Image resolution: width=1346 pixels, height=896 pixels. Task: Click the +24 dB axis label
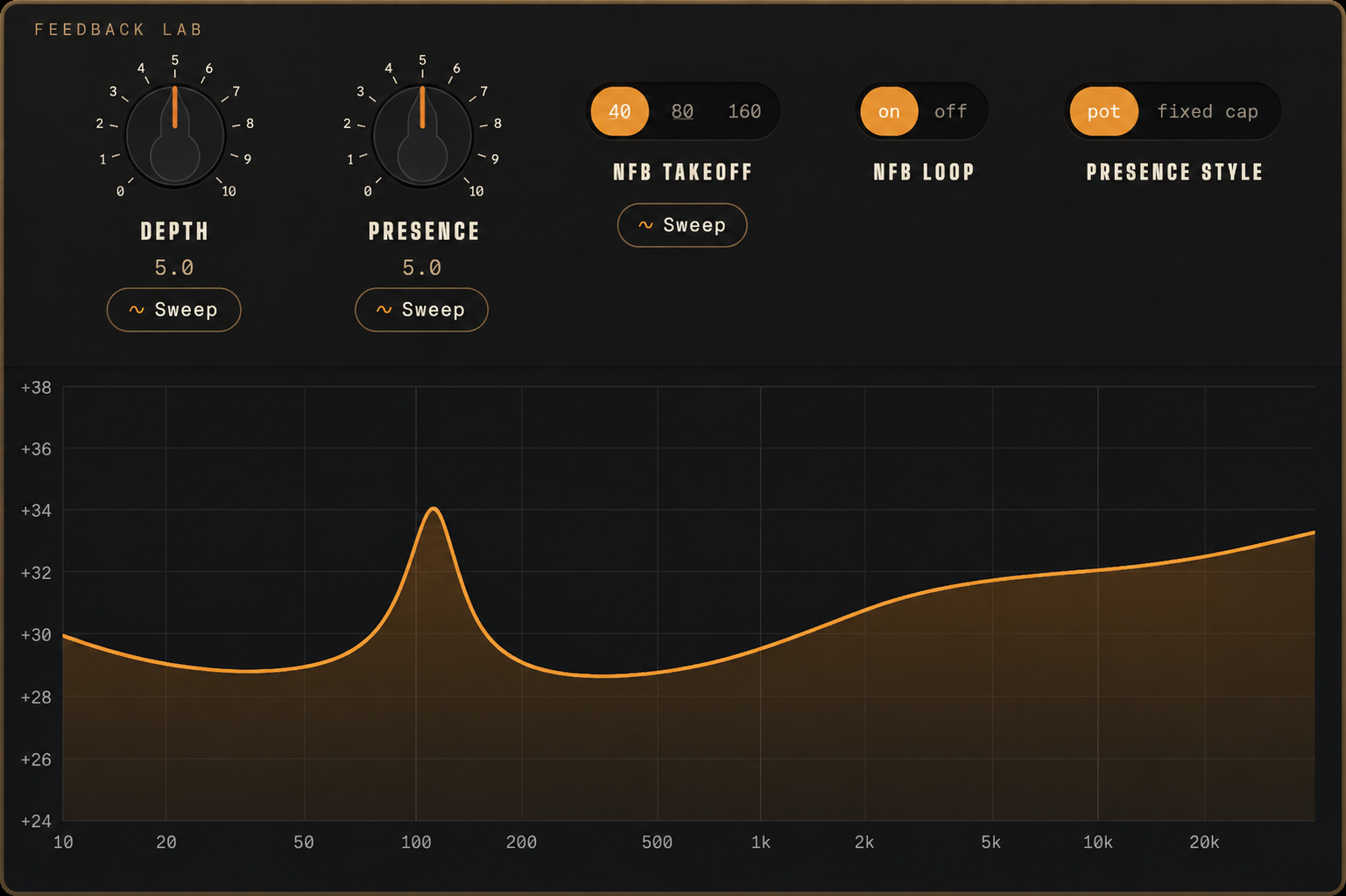36,822
